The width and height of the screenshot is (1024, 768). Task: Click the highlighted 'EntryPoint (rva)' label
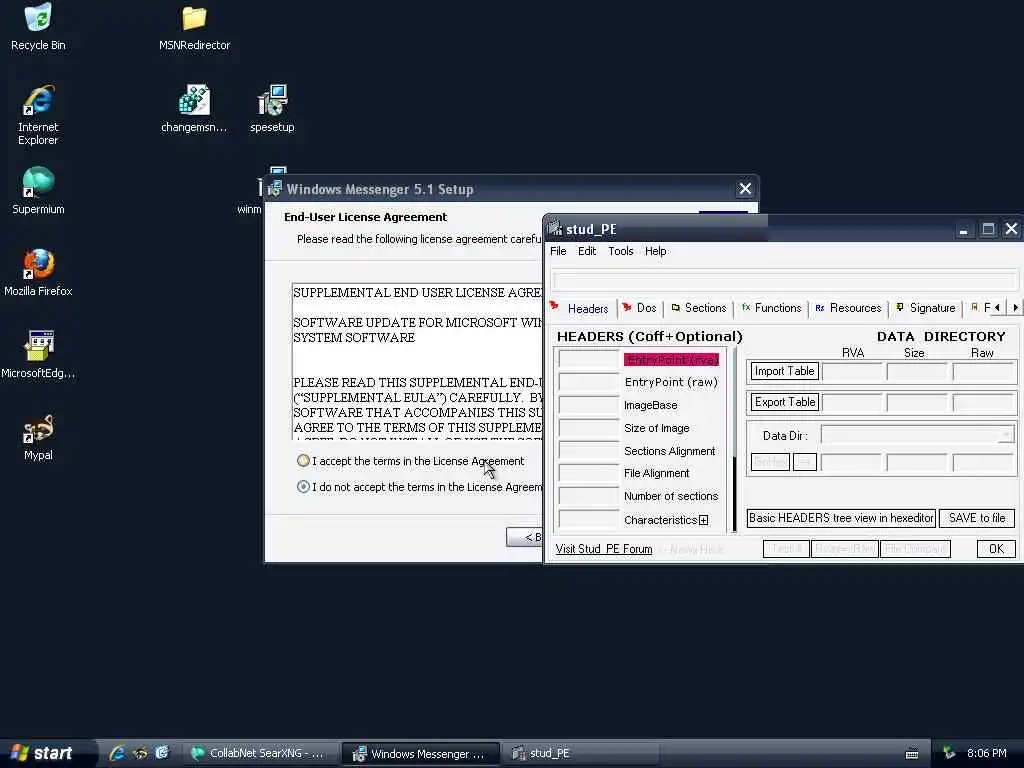pos(671,360)
